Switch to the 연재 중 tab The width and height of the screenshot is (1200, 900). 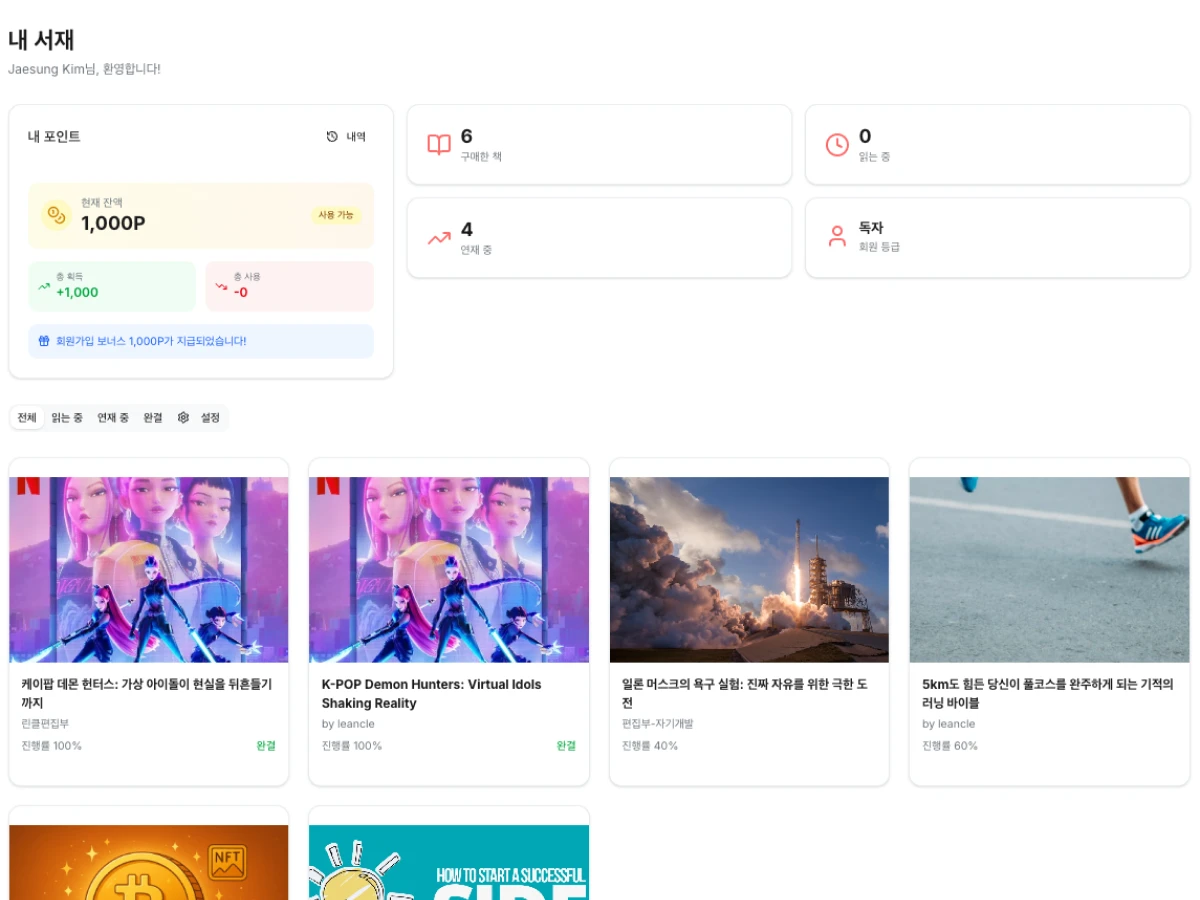(x=113, y=418)
